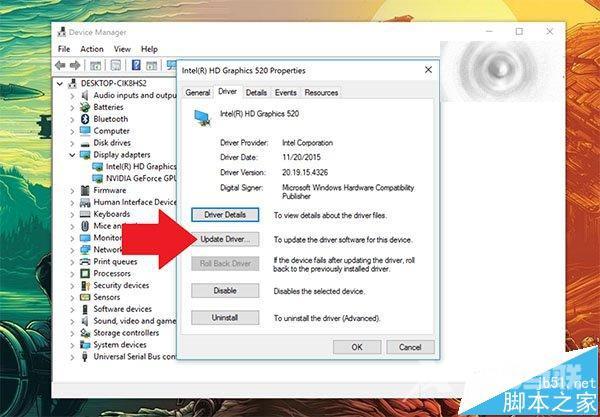Click the Update Driver button
This screenshot has width=600, height=417.
tap(225, 240)
